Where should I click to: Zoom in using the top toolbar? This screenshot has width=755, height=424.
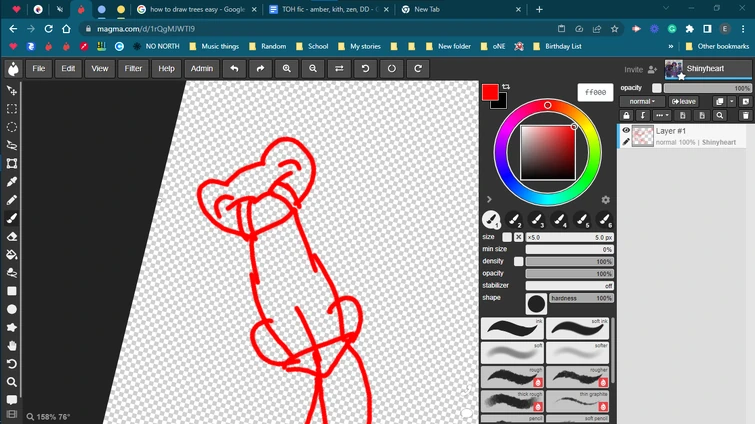point(286,69)
